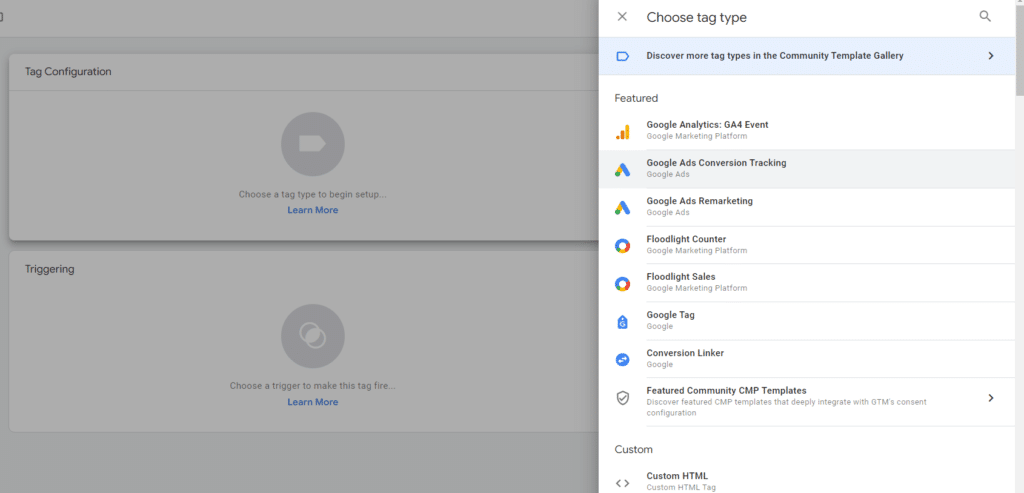Click the Google Ads Remarketing icon
Viewport: 1024px width, 493px height.
click(x=622, y=208)
